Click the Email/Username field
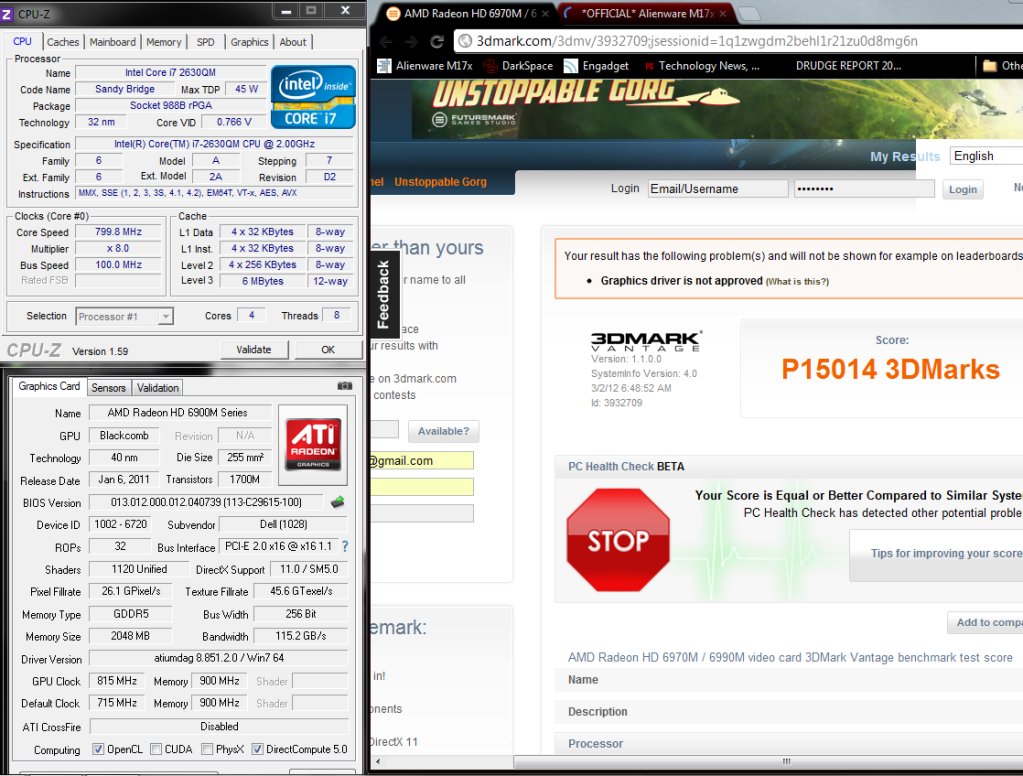 [x=718, y=189]
